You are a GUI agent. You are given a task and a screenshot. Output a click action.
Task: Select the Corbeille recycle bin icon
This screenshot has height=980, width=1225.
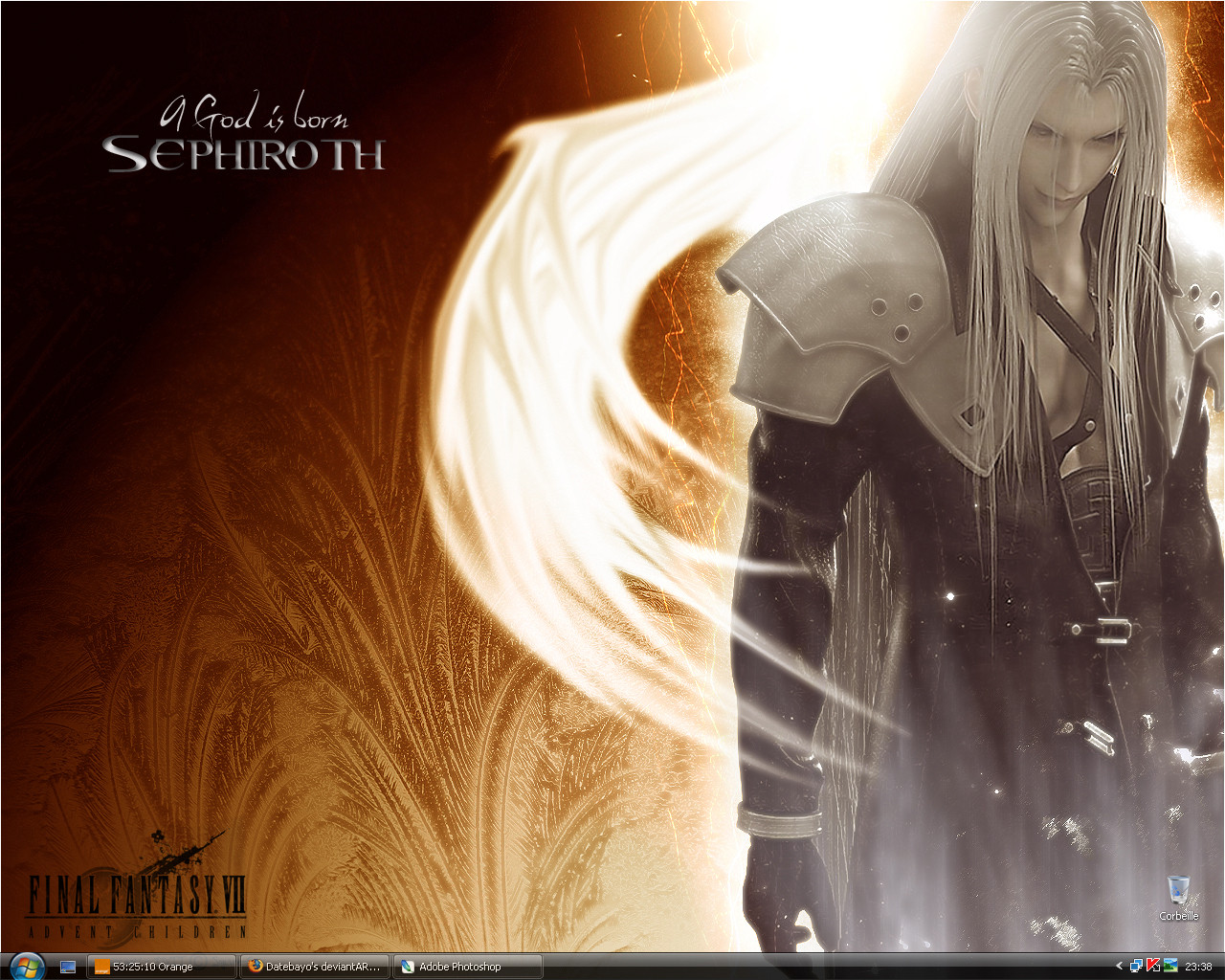1178,898
